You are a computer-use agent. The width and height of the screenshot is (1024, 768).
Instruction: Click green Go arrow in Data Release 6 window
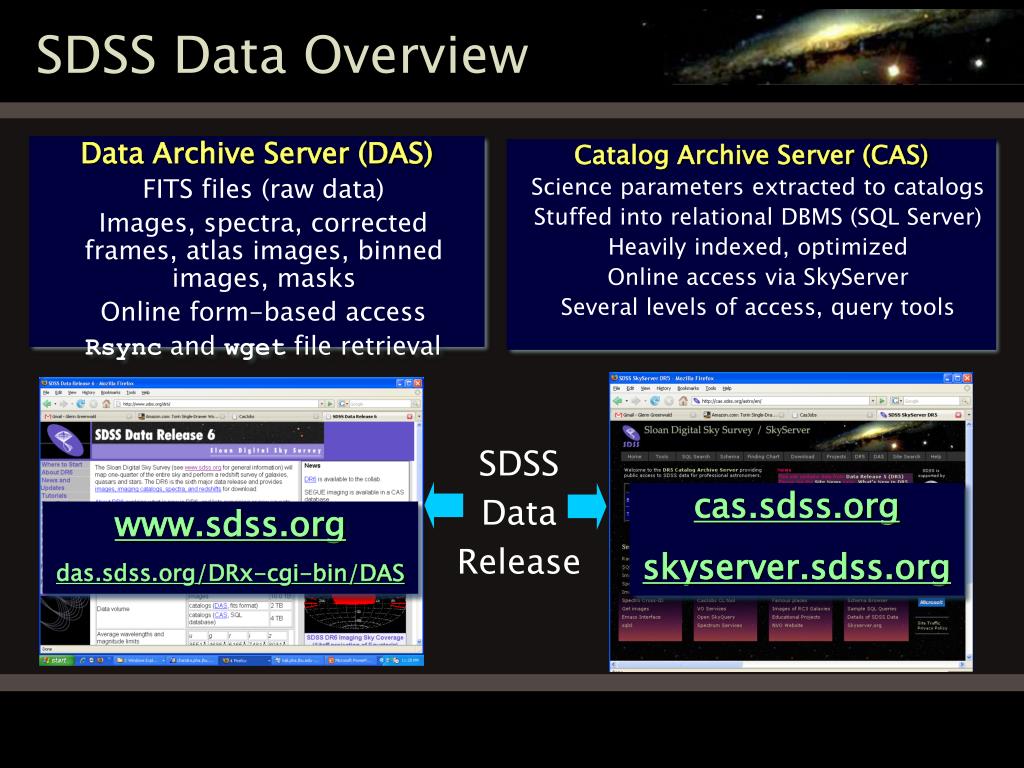330,404
